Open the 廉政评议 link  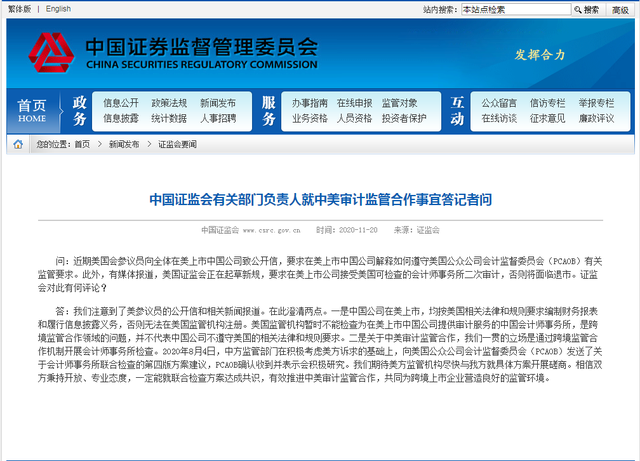click(597, 118)
